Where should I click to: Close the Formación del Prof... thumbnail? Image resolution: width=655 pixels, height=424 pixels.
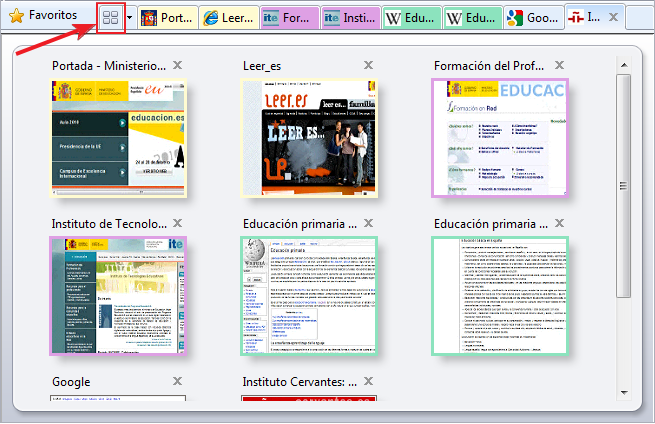point(559,65)
